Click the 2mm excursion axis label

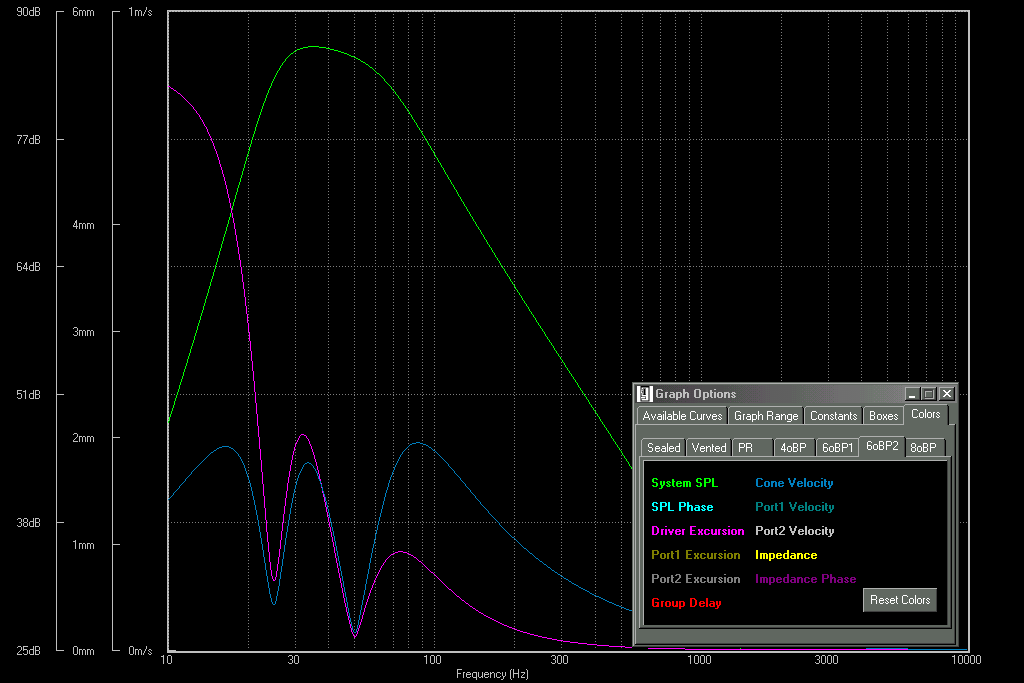click(83, 438)
